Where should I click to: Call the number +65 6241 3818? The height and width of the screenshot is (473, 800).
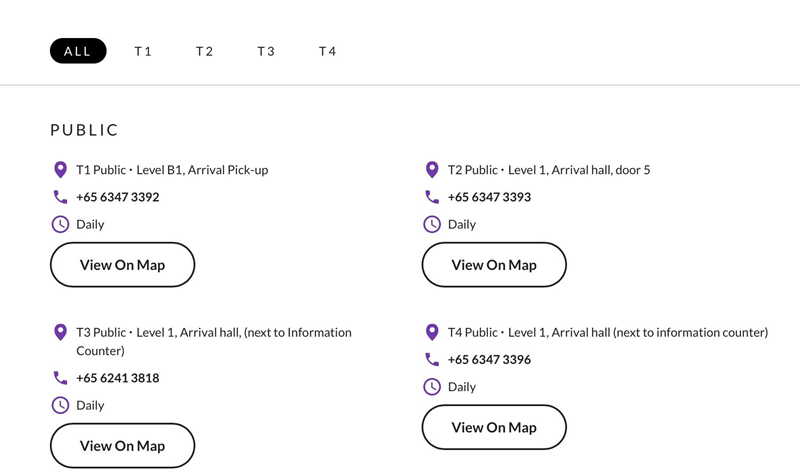[x=118, y=378]
